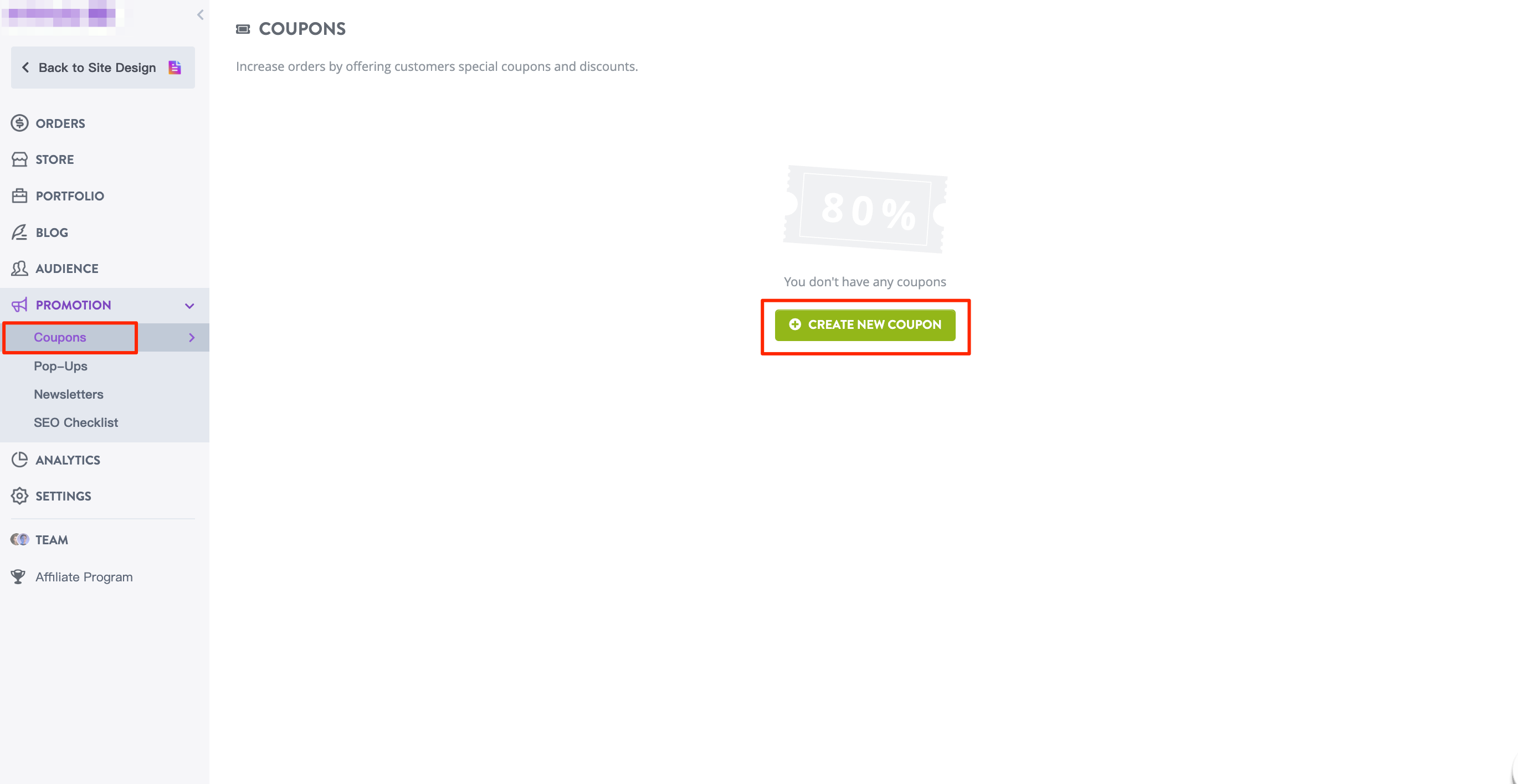Click the Portfolio icon in sidebar
Screen dimensions: 1518x784
[x=19, y=195]
